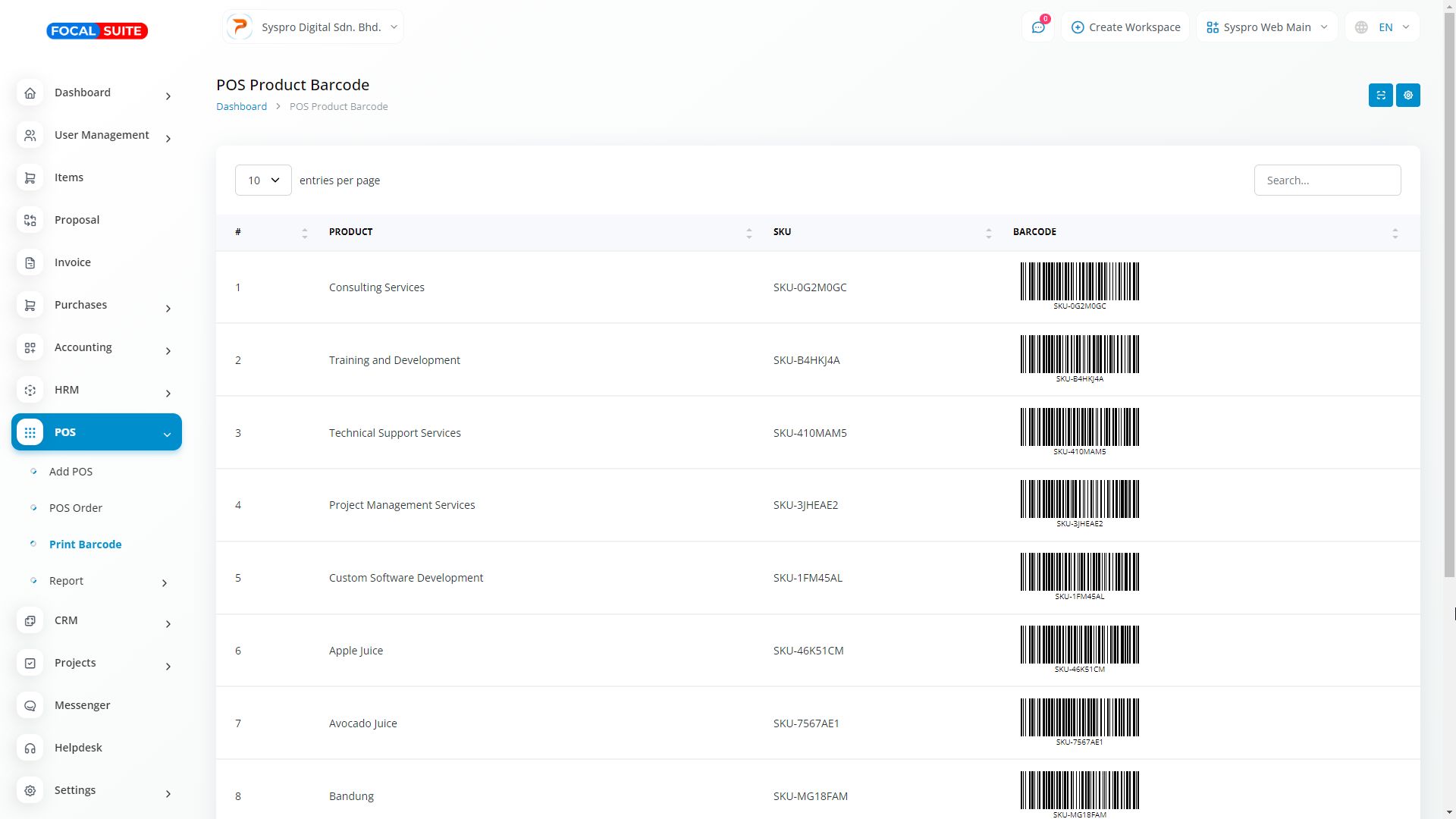Screen dimensions: 1456x819
Task: Open barcode settings gear button
Action: pos(1407,96)
